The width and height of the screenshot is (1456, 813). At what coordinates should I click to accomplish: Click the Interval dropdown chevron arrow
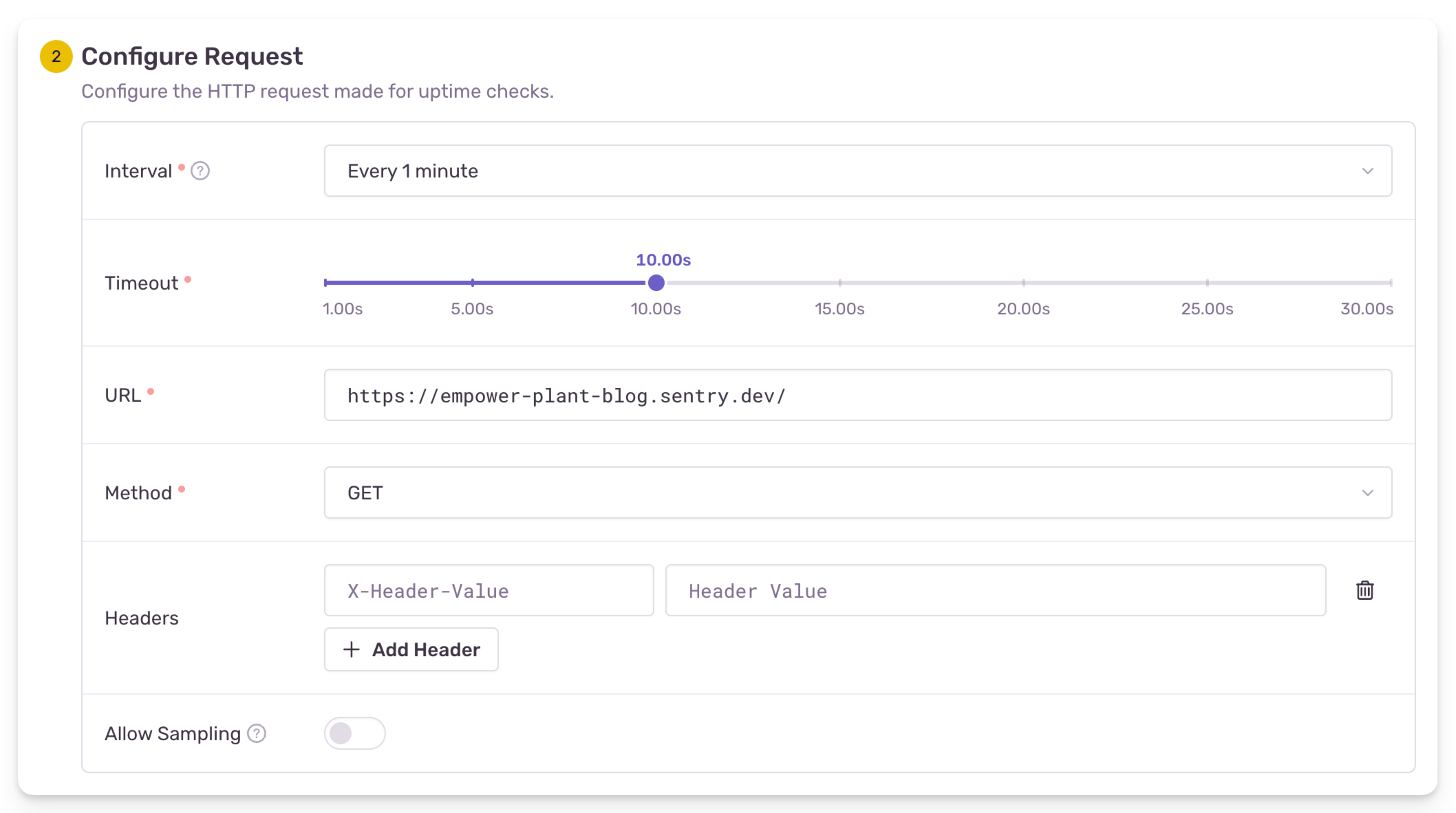(x=1367, y=171)
